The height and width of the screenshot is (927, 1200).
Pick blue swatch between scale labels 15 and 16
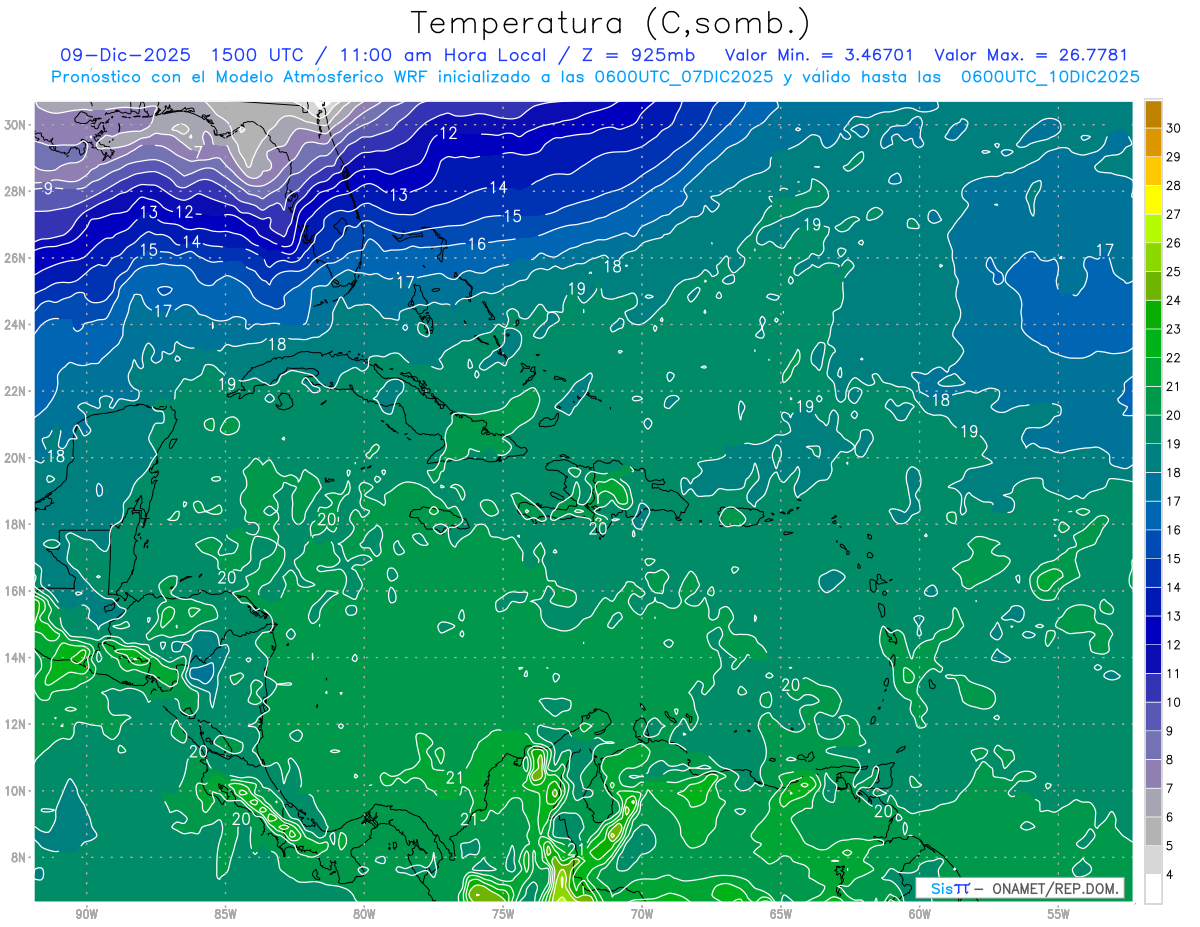pos(1154,544)
